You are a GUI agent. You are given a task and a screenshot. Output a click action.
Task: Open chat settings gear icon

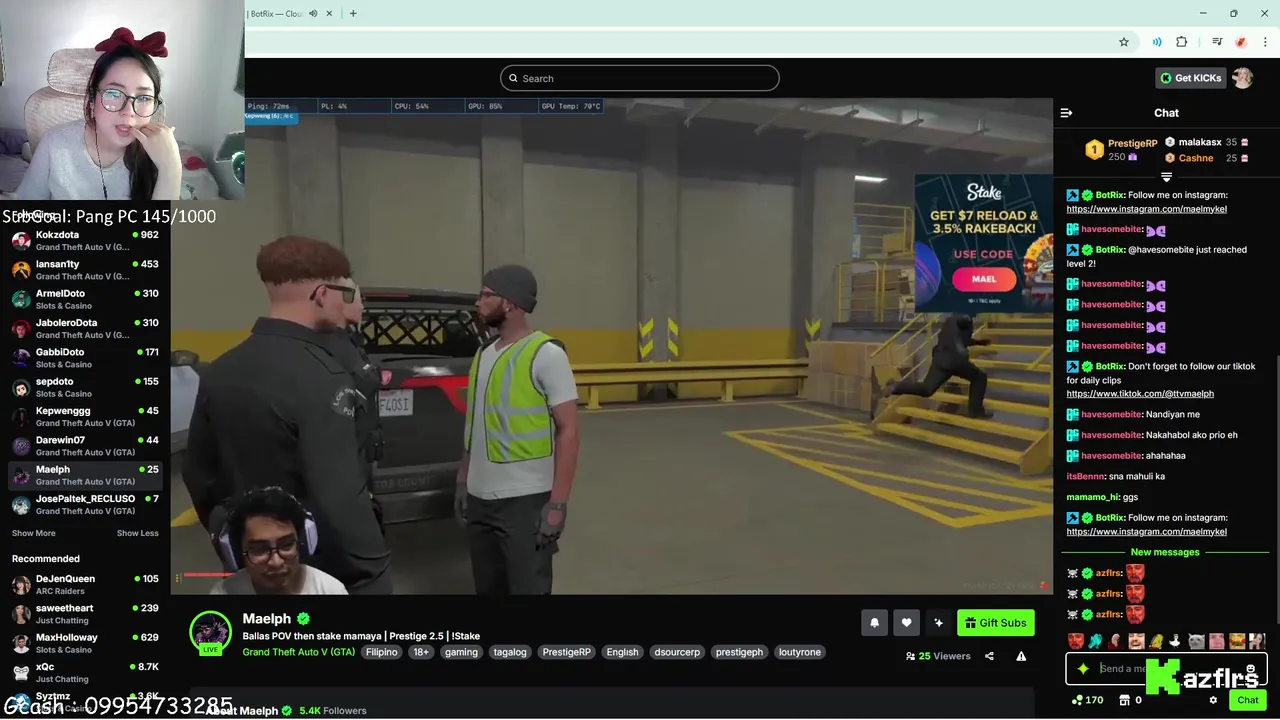(1213, 700)
